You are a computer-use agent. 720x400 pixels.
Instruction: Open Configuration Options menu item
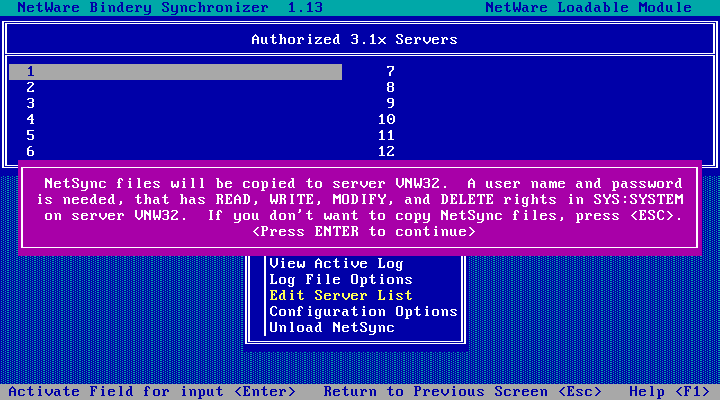(363, 311)
